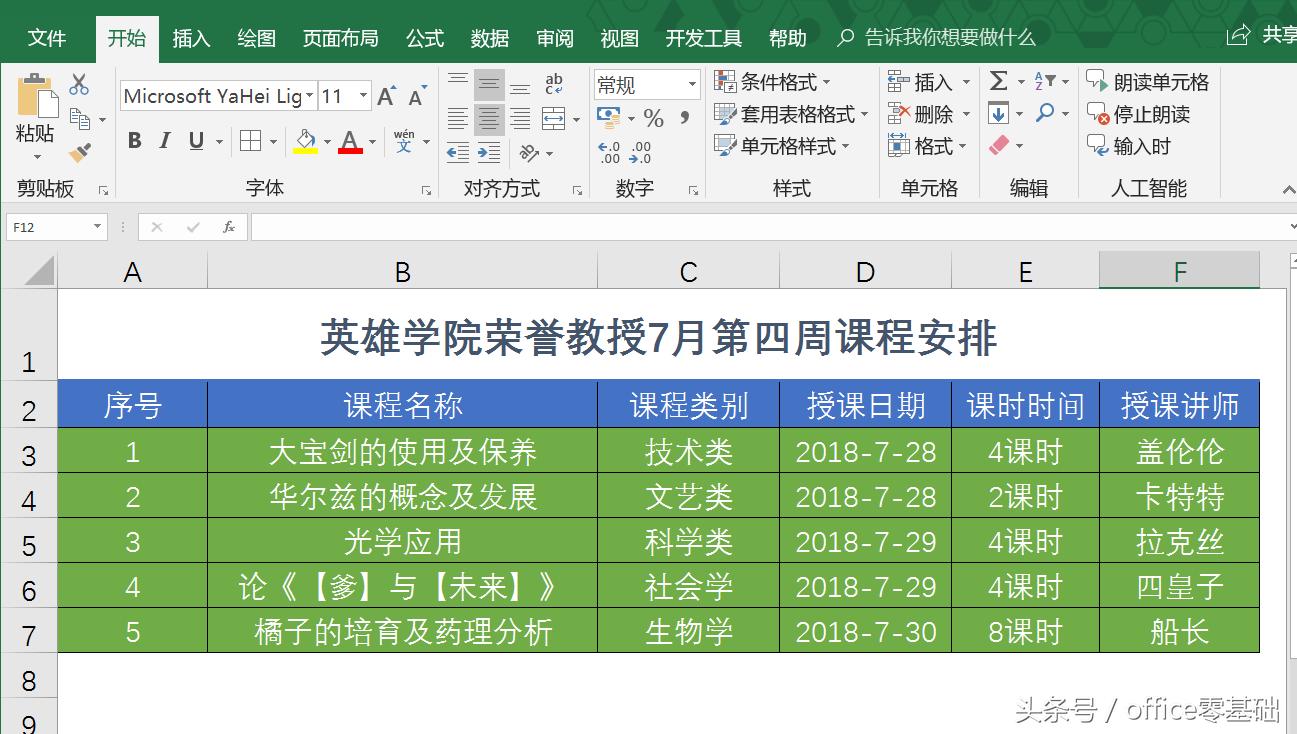The width and height of the screenshot is (1297, 734).
Task: Click the comma style icon in 数字 group
Action: coord(684,118)
